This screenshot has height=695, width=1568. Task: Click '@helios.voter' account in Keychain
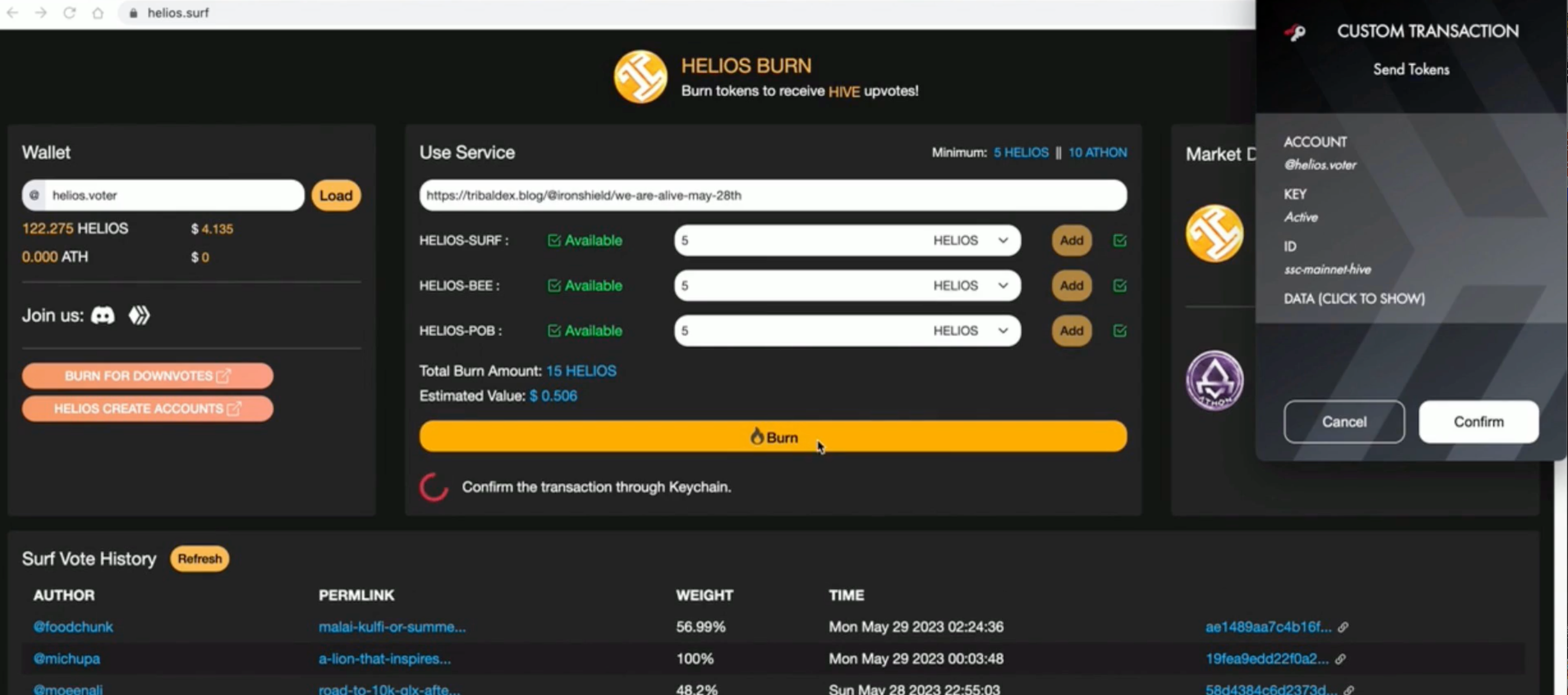pos(1320,165)
